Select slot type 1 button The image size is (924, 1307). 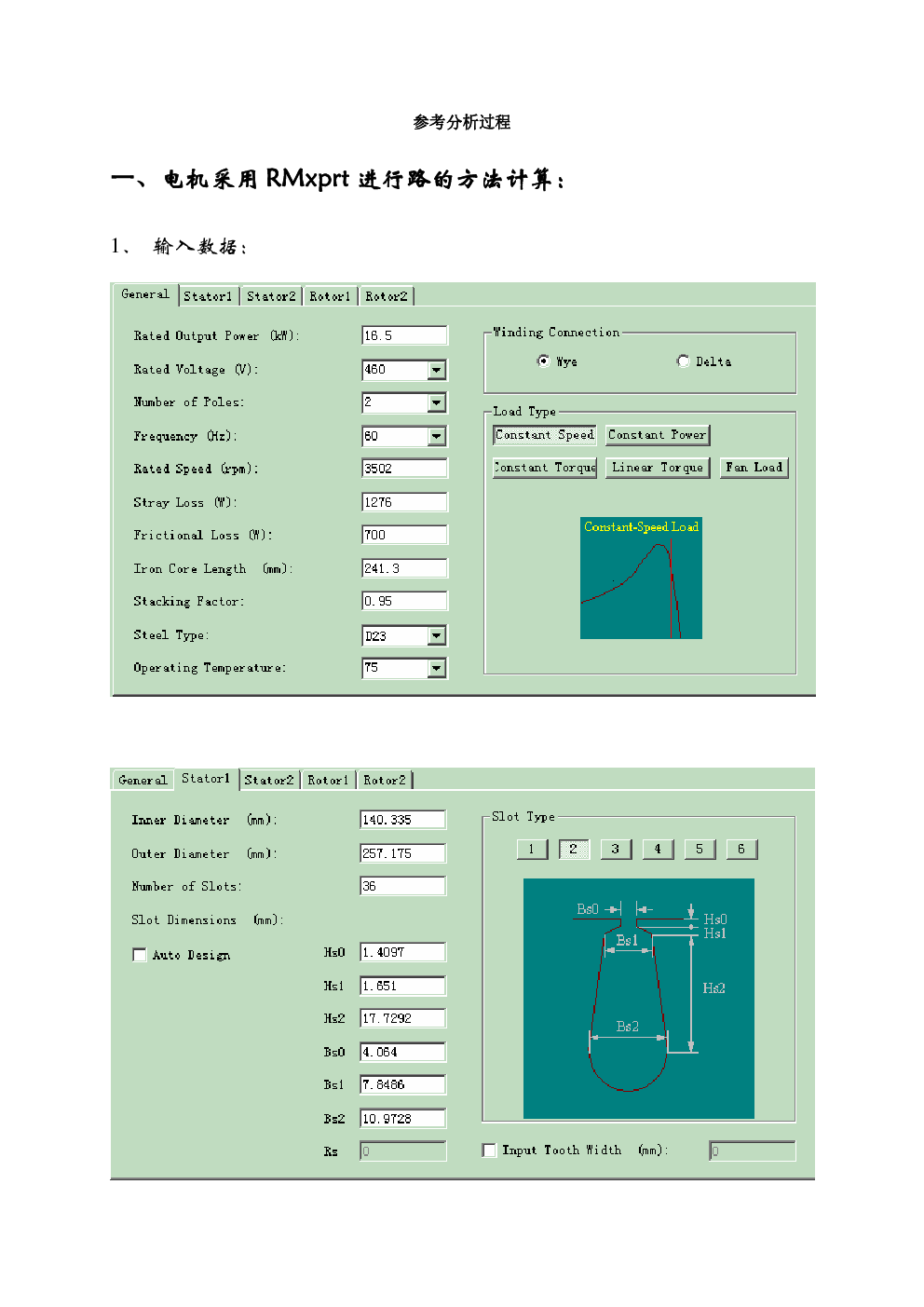(x=532, y=849)
